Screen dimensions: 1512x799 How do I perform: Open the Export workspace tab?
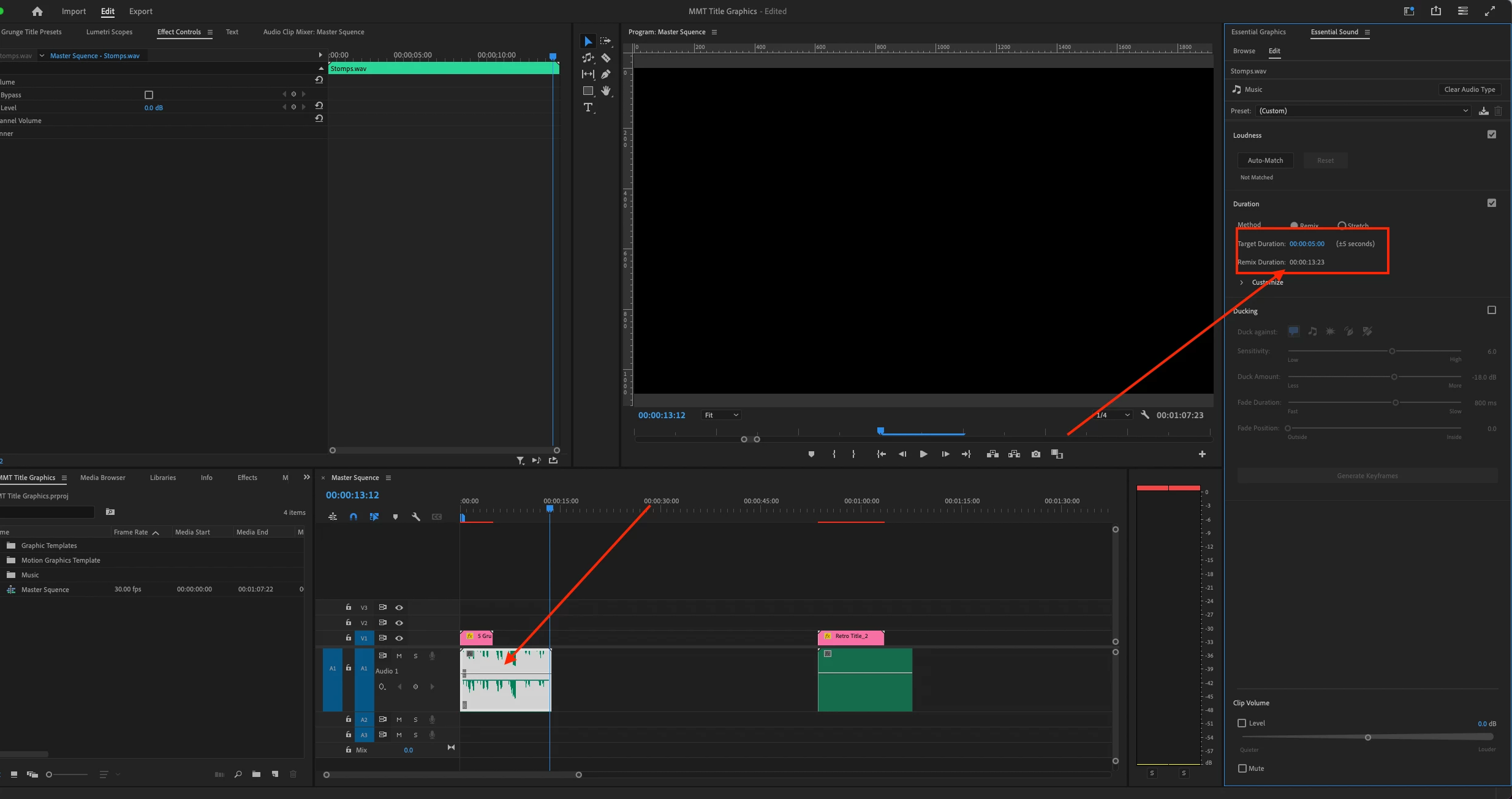[140, 11]
